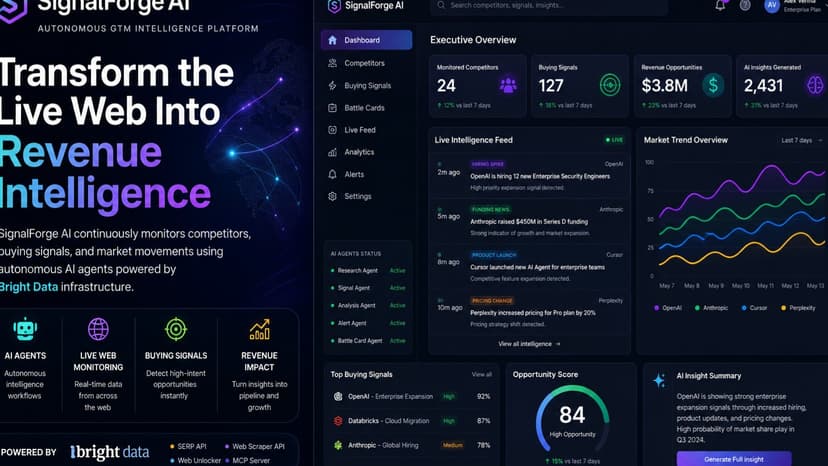The height and width of the screenshot is (466, 828).
Task: Click the Settings gear icon in sidebar
Action: [x=332, y=197]
